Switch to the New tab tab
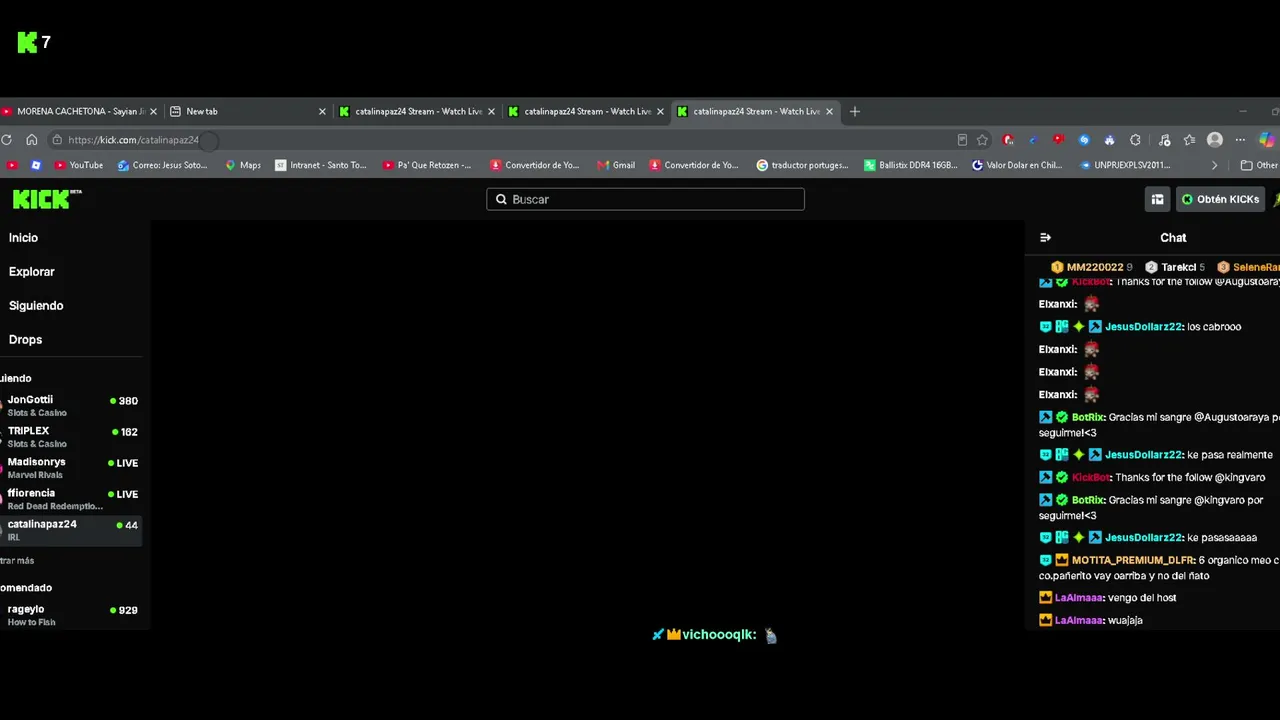The height and width of the screenshot is (720, 1280). [x=248, y=111]
